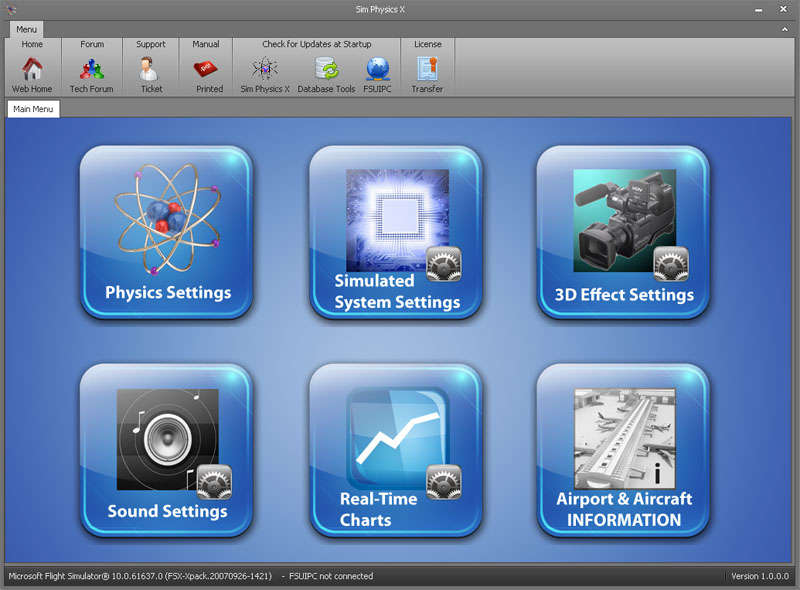This screenshot has width=800, height=590.
Task: Open Sound Settings tile
Action: 167,450
